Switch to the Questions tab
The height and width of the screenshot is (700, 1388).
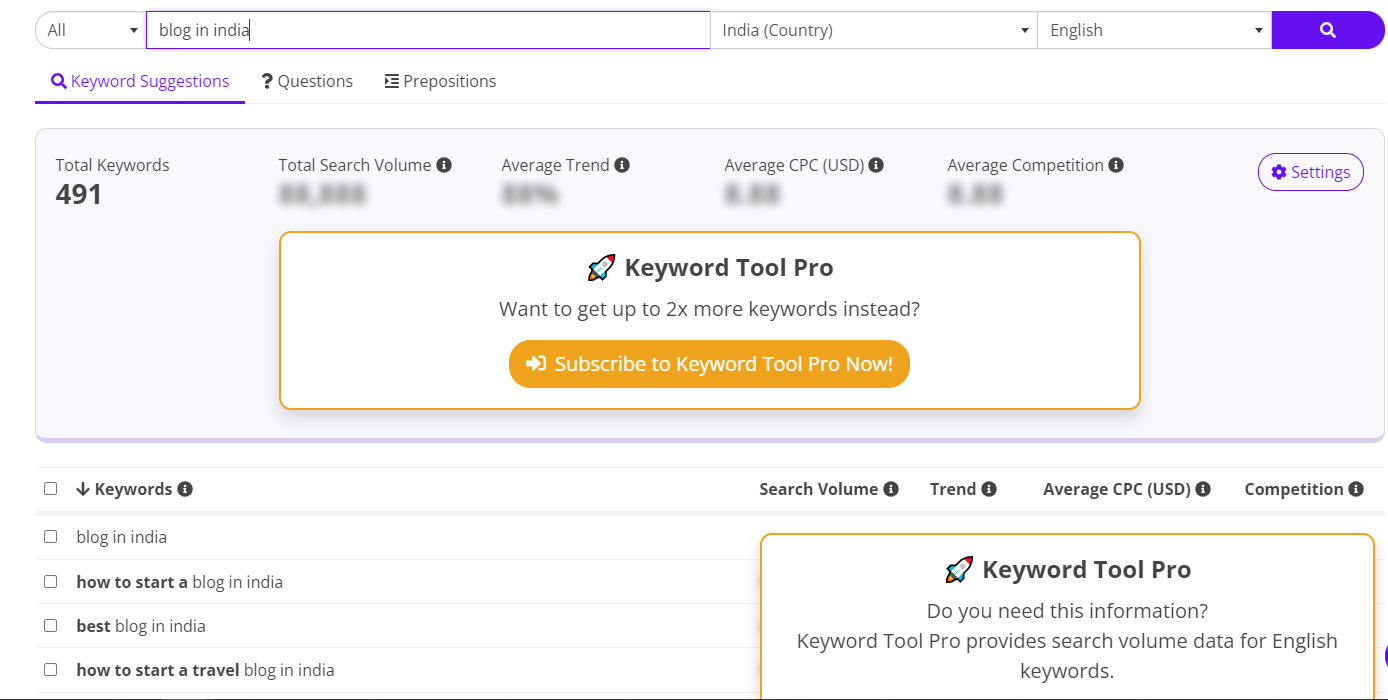pyautogui.click(x=307, y=81)
